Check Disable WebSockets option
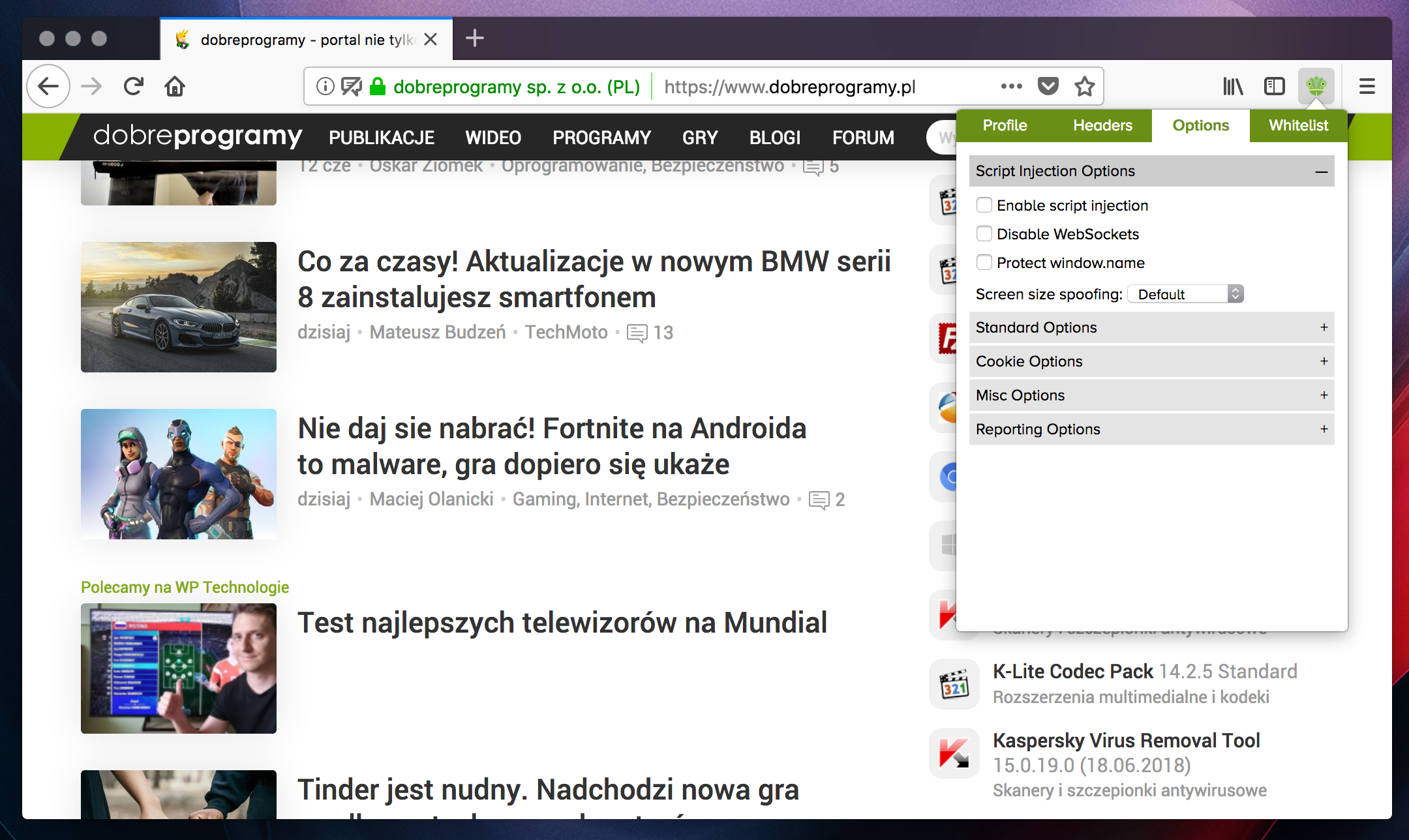 984,233
